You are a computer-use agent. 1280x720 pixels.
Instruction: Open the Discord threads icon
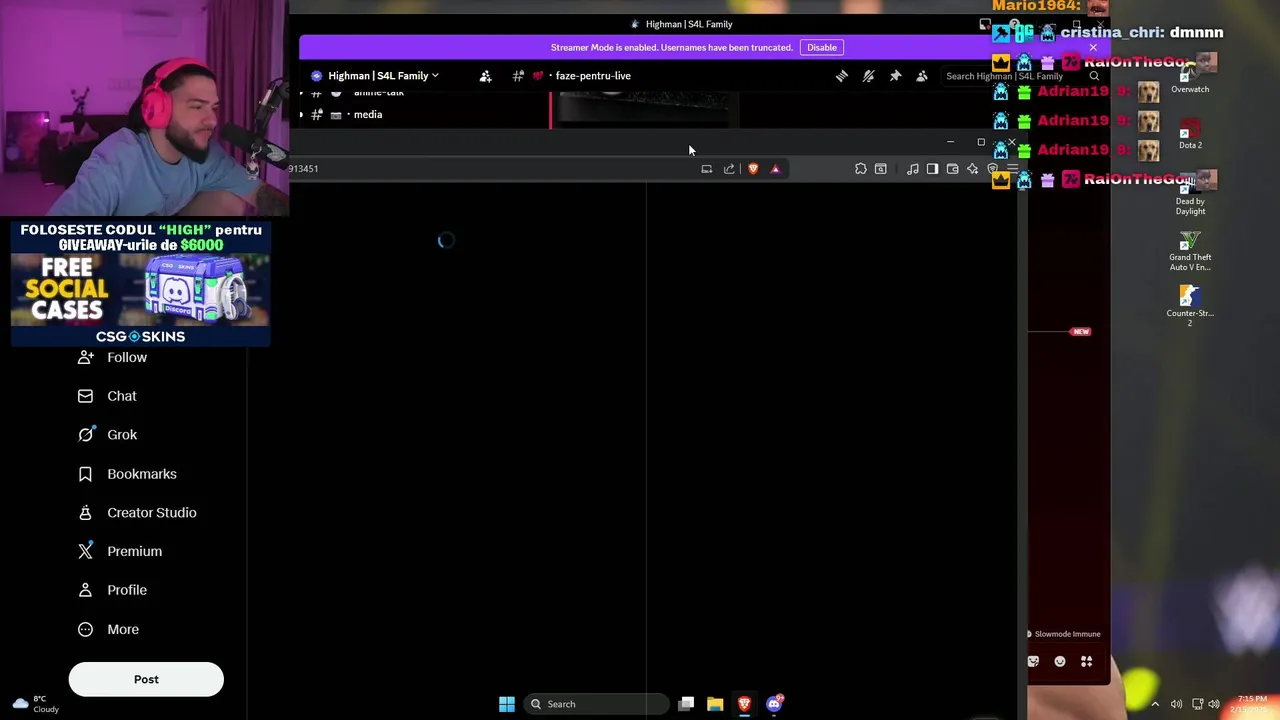click(x=842, y=76)
